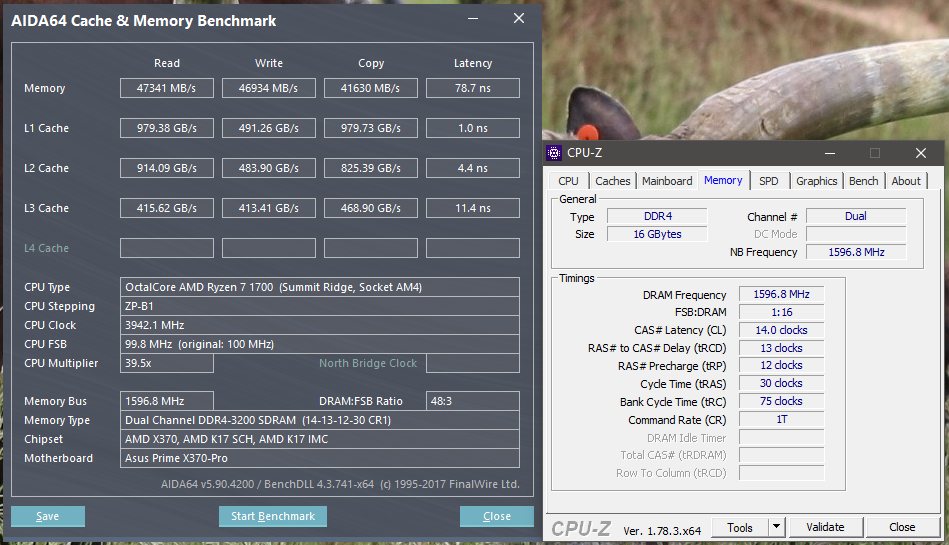Click the L1 Cache Latency 1.0 ns field
Viewport: 949px width, 545px height.
coord(473,128)
